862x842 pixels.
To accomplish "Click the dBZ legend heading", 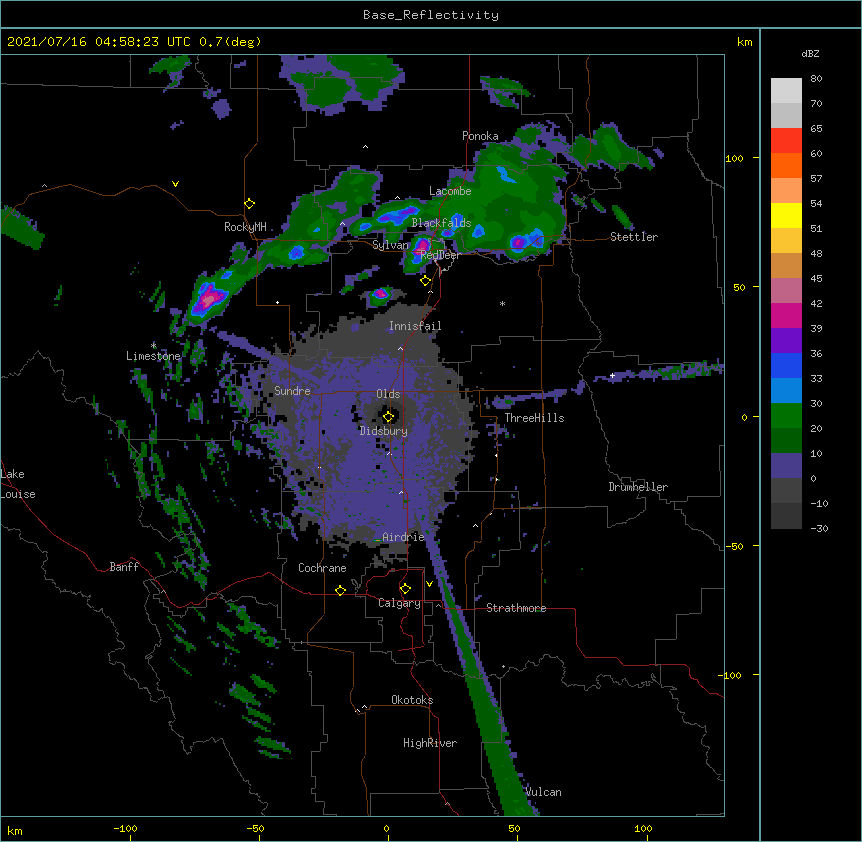I will [810, 53].
